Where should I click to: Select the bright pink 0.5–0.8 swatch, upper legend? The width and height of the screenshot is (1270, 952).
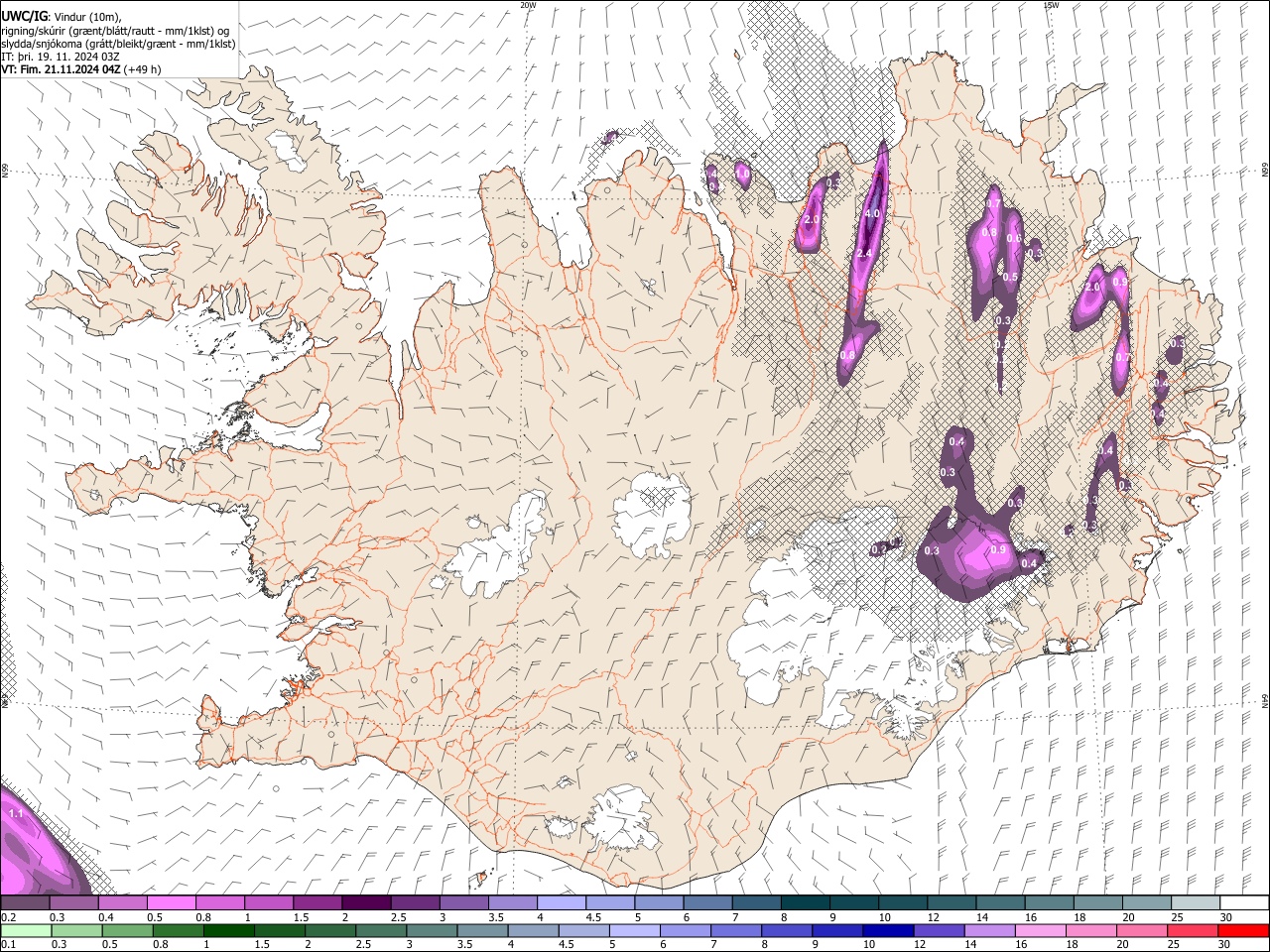(x=171, y=902)
